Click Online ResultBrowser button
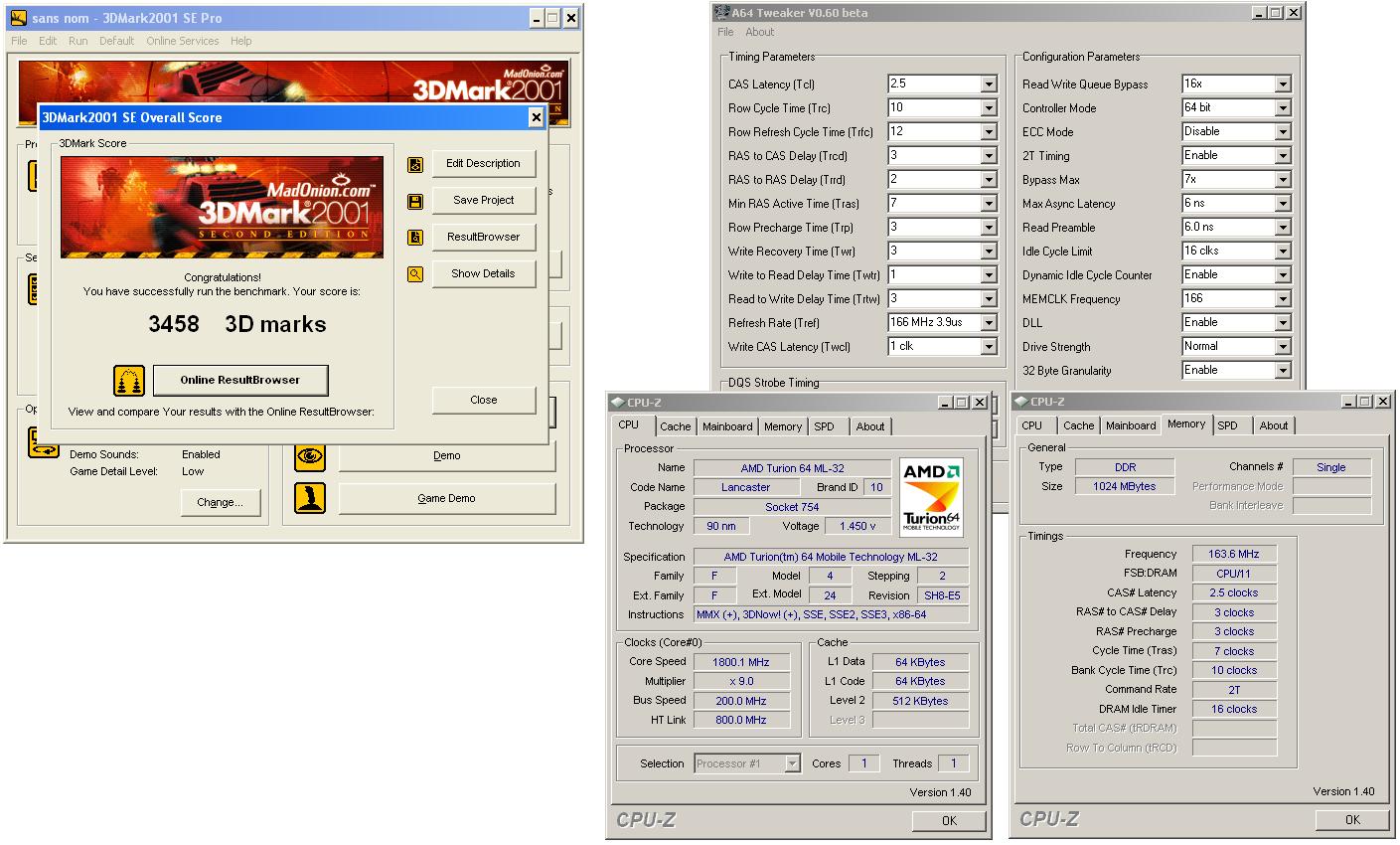Image resolution: width=1400 pixels, height=845 pixels. (x=239, y=380)
